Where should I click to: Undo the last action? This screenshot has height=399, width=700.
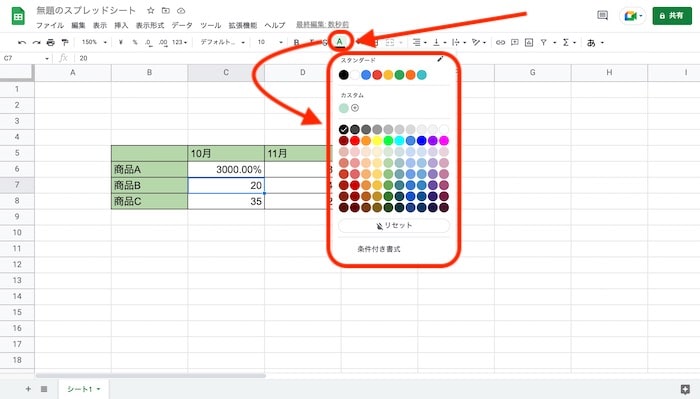(x=21, y=42)
